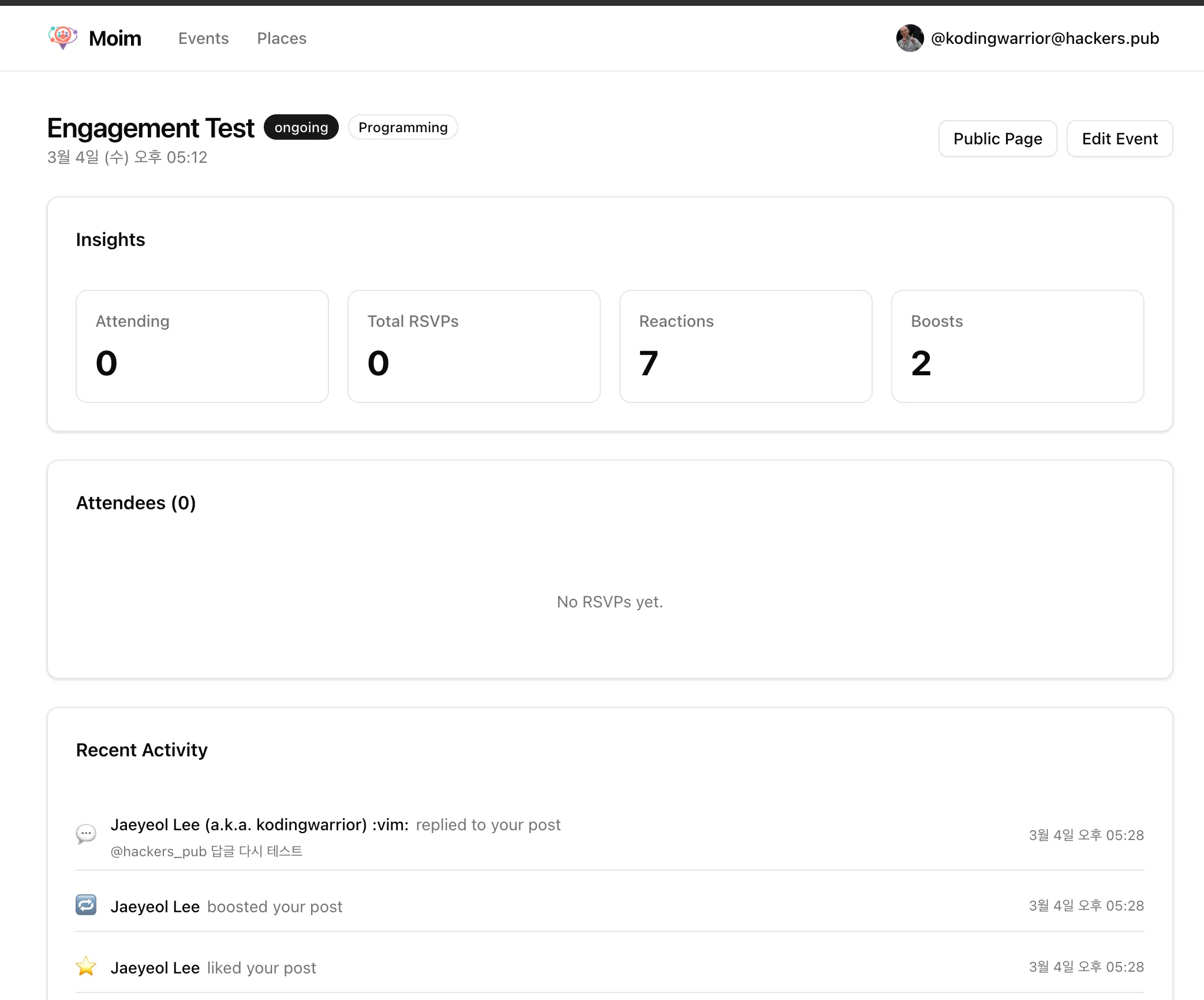This screenshot has height=1000, width=1204.
Task: Click the Moim logo icon
Action: pos(63,38)
